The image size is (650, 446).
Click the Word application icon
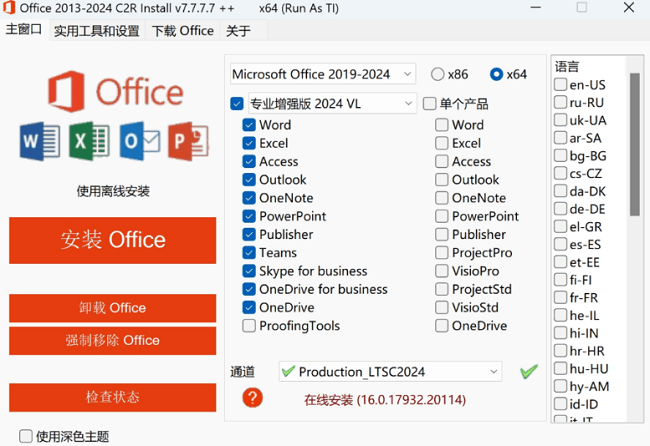40,141
